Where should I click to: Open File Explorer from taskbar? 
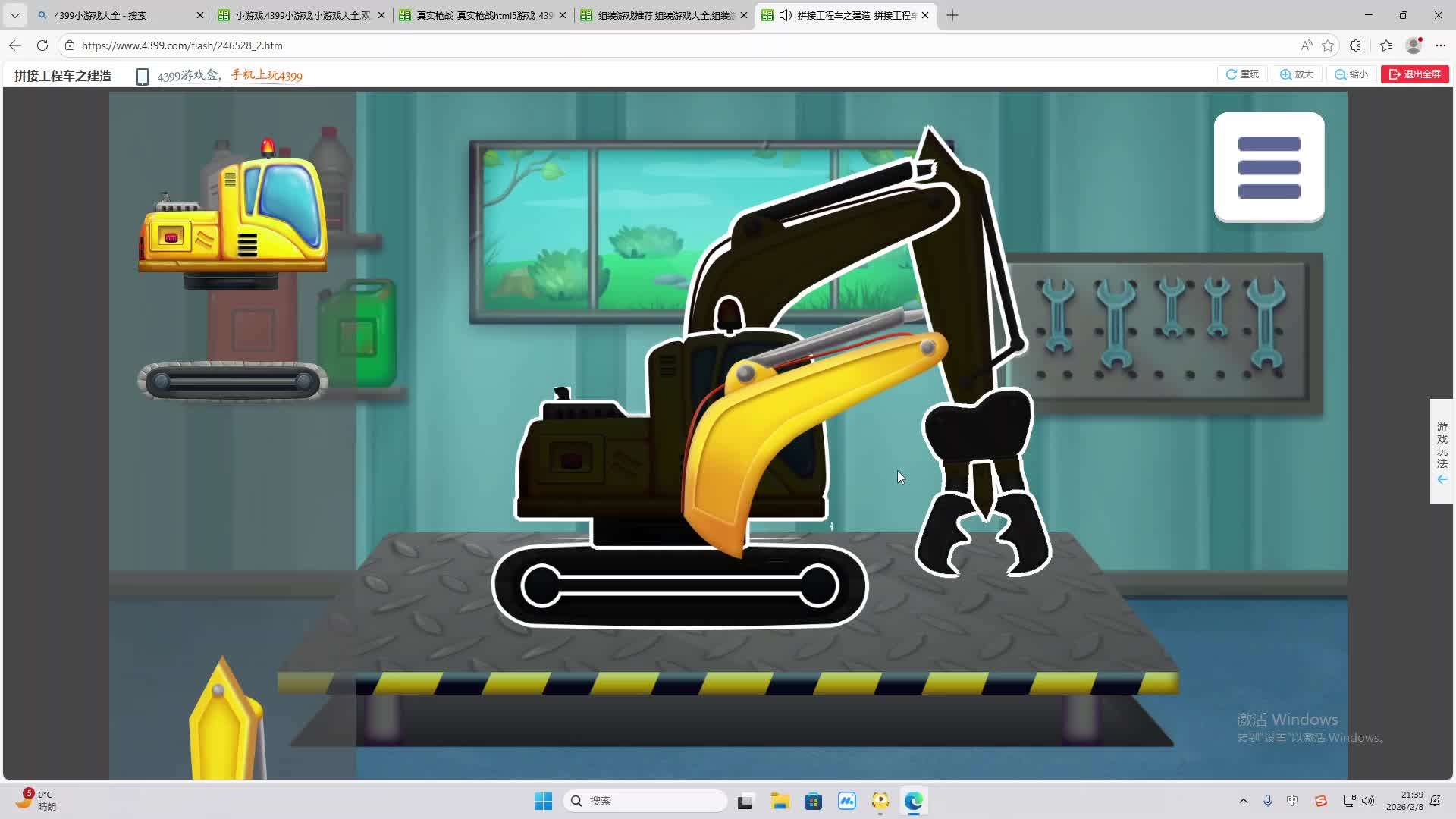tap(780, 801)
